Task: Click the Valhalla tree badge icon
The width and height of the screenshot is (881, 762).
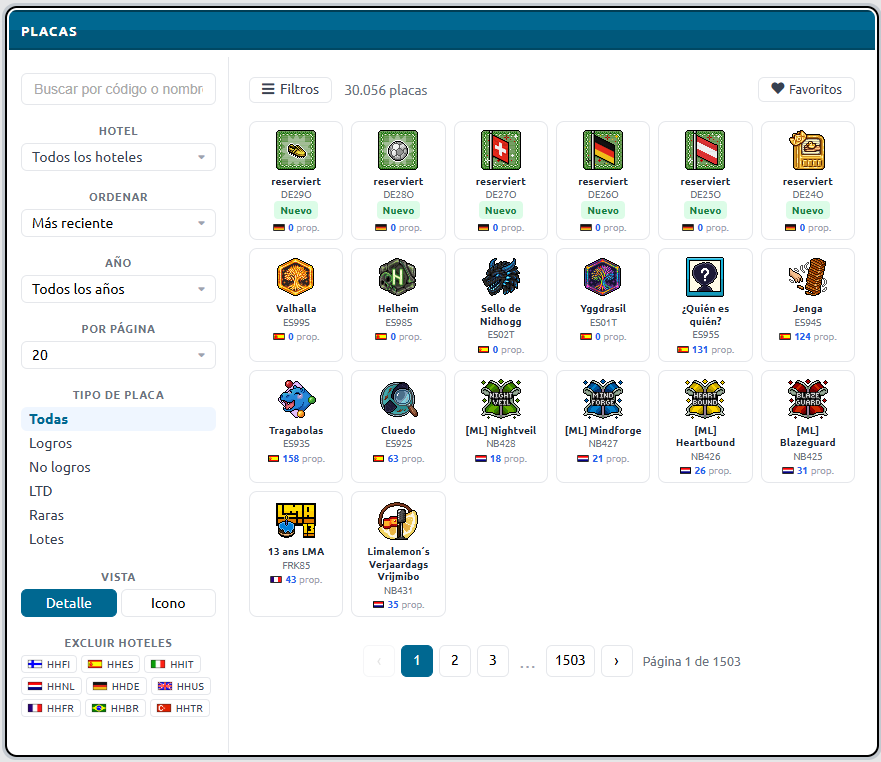Action: (296, 277)
